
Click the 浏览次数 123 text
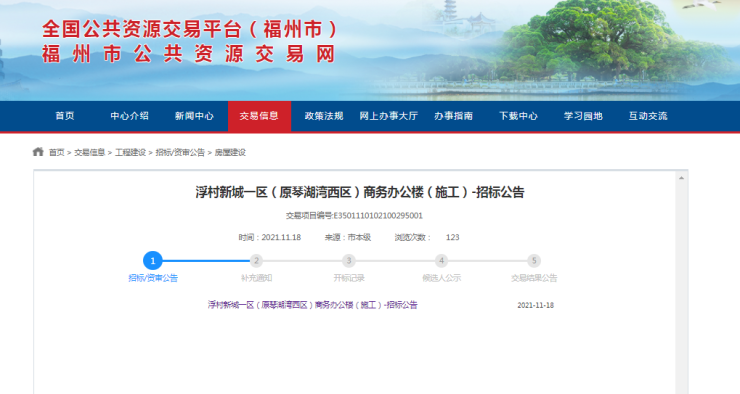(x=427, y=237)
